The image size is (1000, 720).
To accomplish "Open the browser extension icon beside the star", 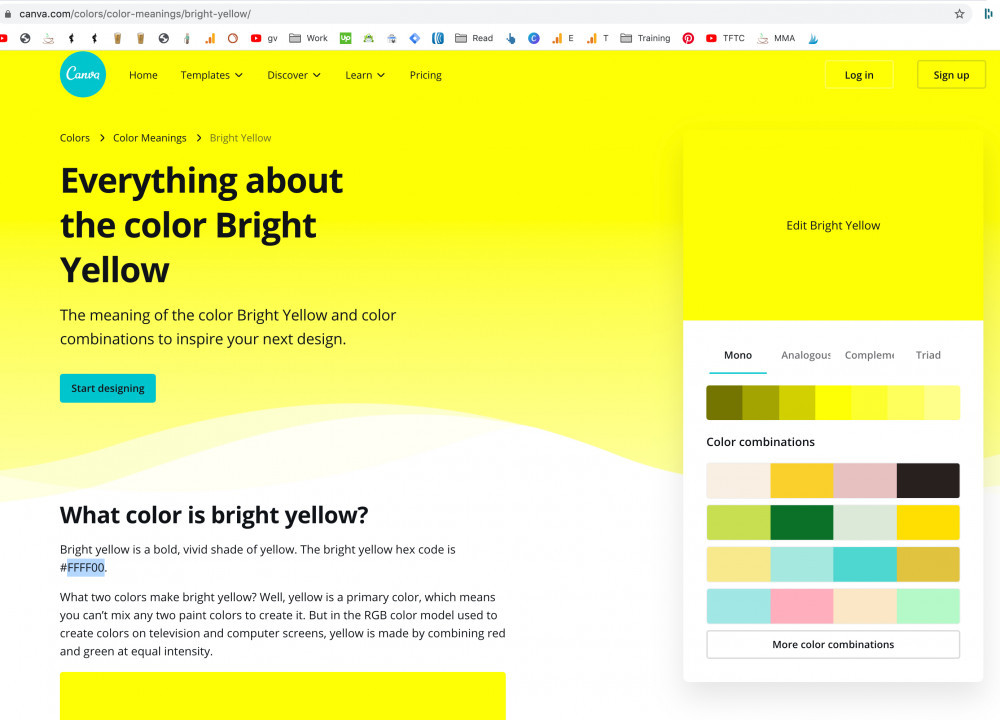I will (x=989, y=13).
